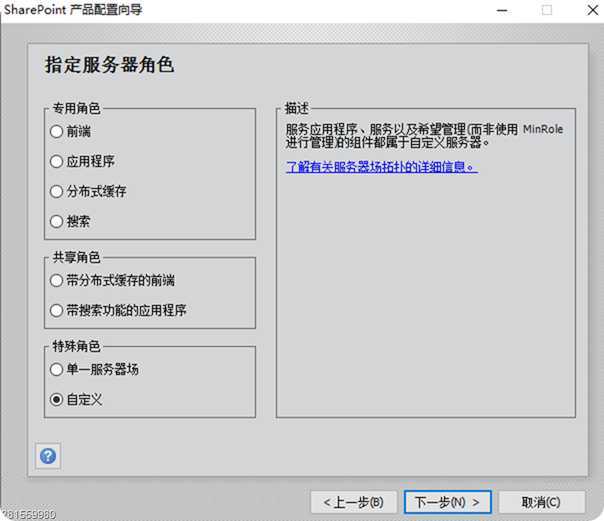Minimize the SharePoint configuration wizard window

point(502,10)
